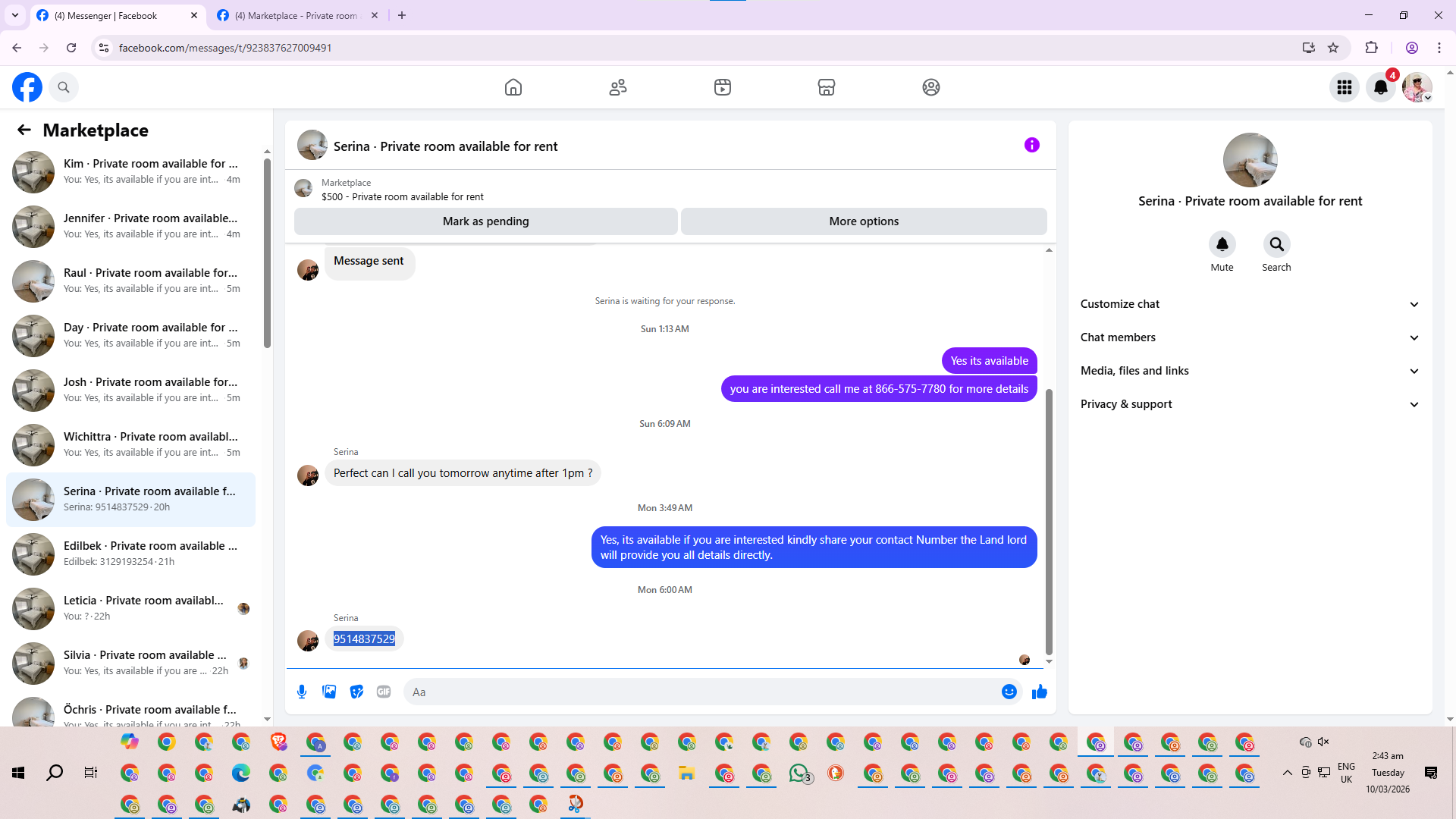Send a thumbs-up like

pos(1039,692)
